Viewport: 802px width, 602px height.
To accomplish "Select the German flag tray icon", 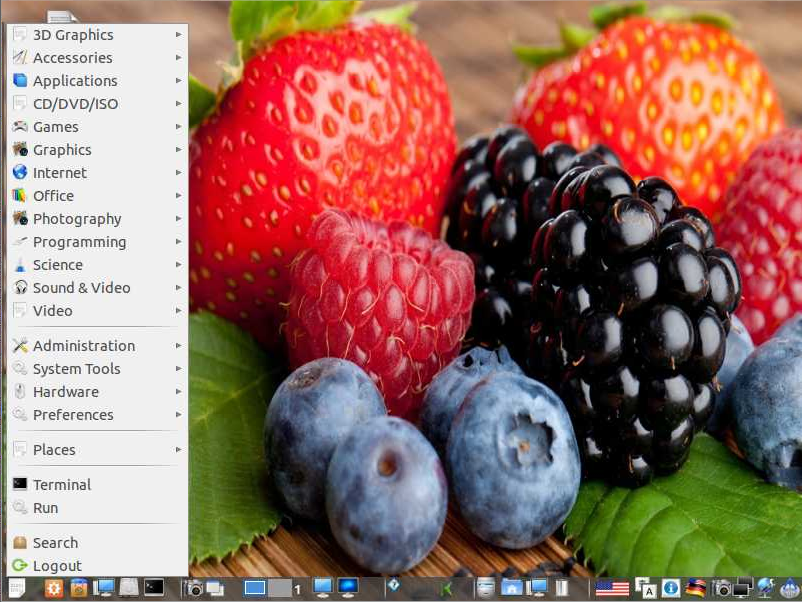I will (x=696, y=588).
